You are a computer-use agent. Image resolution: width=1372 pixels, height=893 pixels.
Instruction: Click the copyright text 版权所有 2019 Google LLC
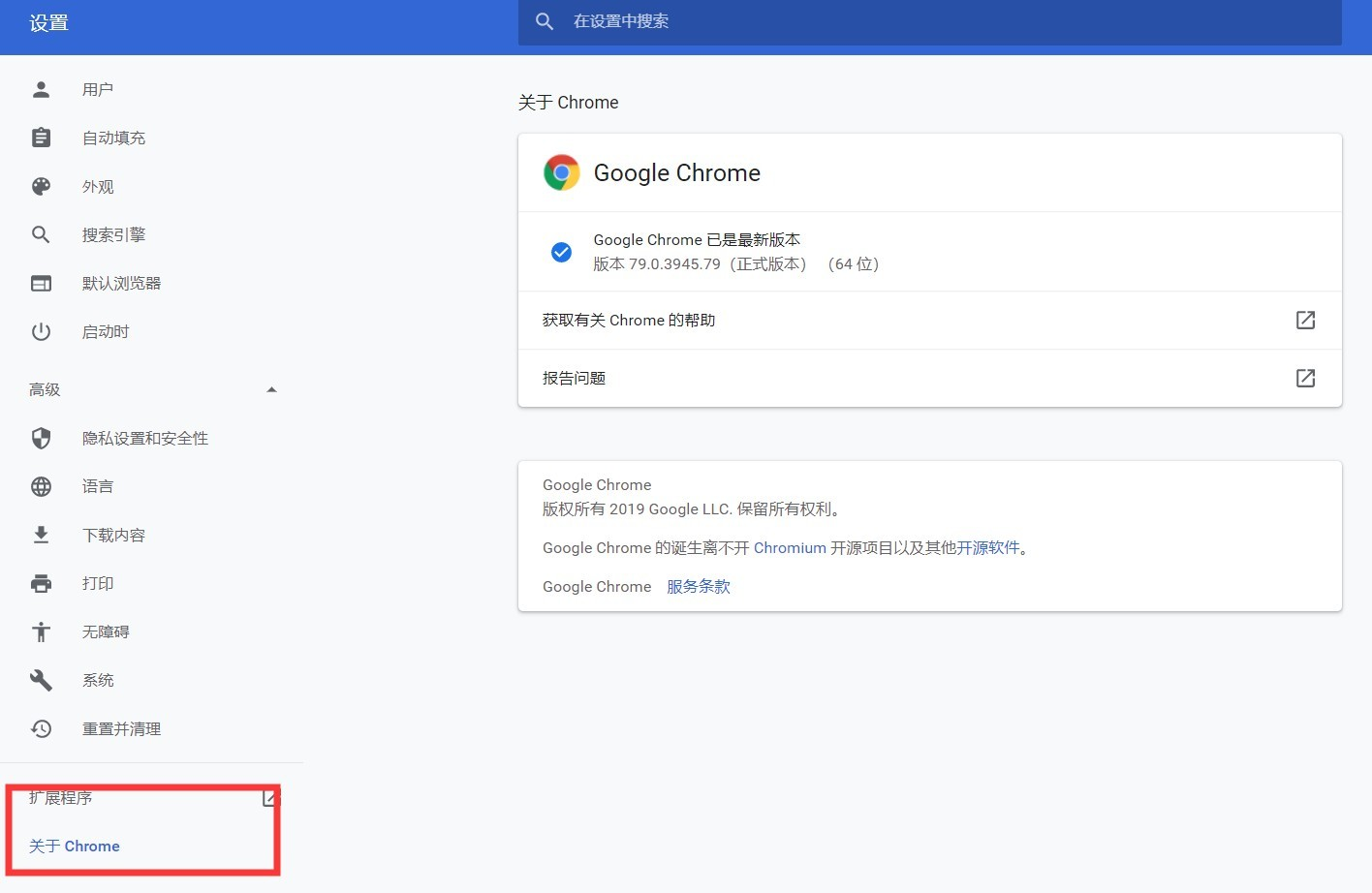636,508
